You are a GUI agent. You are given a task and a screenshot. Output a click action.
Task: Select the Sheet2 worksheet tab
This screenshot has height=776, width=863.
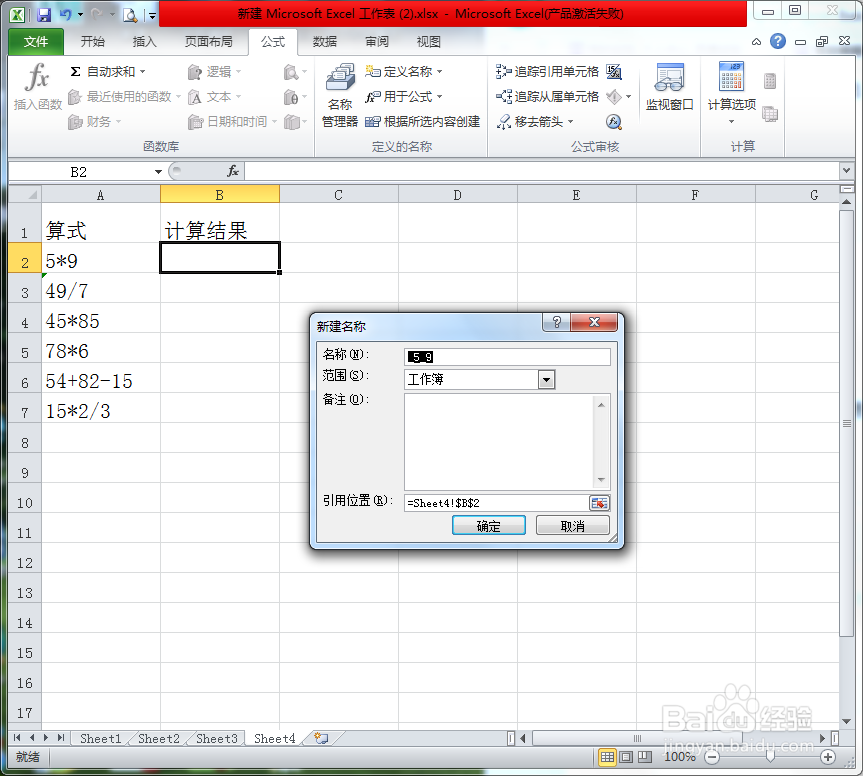point(157,738)
